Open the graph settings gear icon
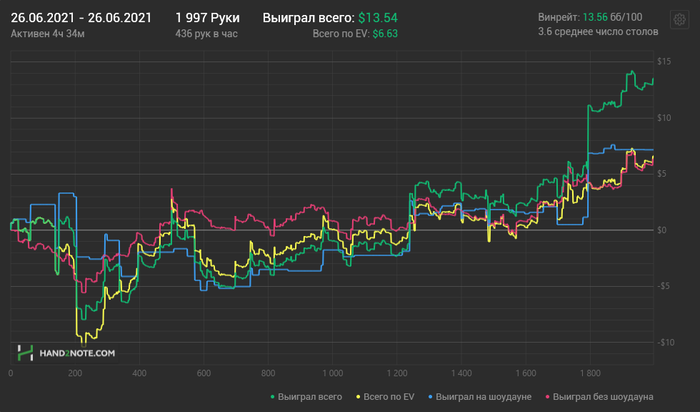700x412 pixels. 679,20
